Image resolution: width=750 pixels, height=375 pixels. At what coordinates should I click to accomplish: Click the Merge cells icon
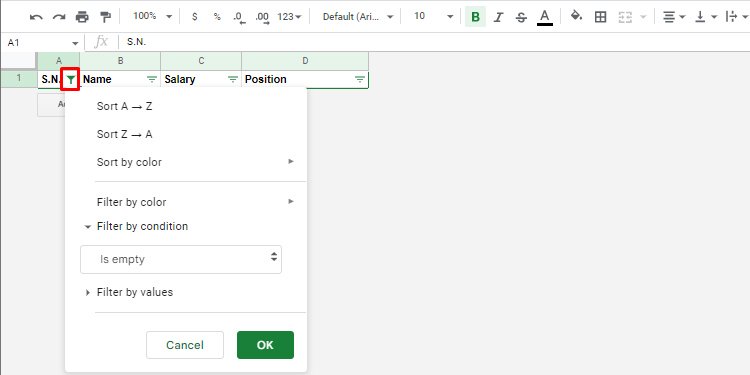625,17
